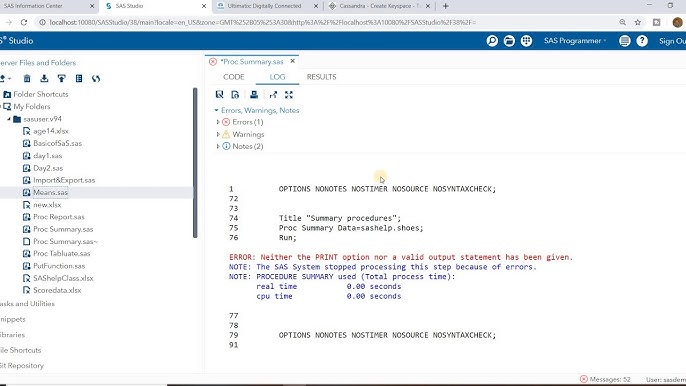Expand the Notes (2) node
This screenshot has height=386, width=686.
pos(218,147)
